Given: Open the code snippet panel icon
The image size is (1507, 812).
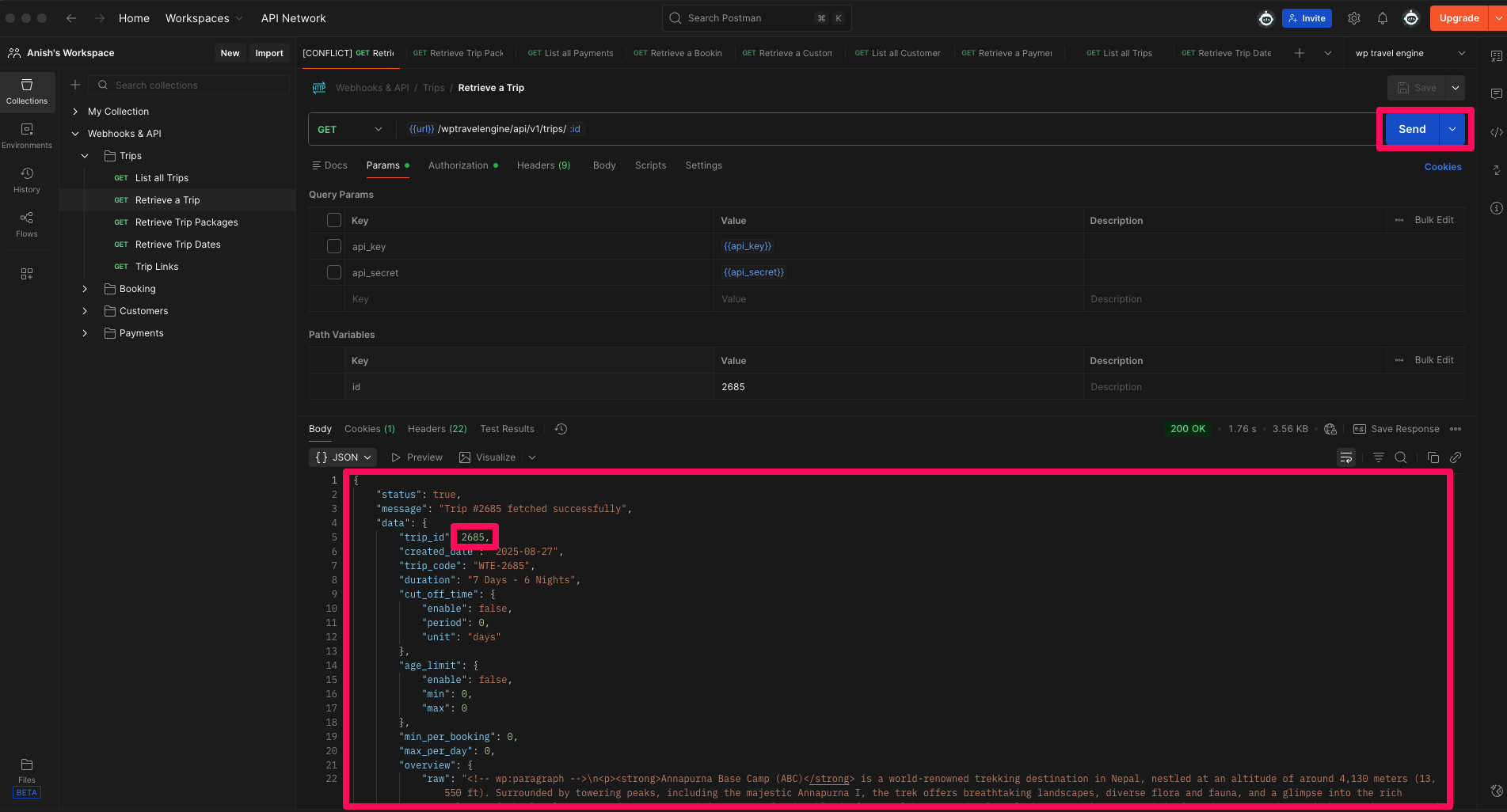Looking at the screenshot, I should tap(1496, 132).
